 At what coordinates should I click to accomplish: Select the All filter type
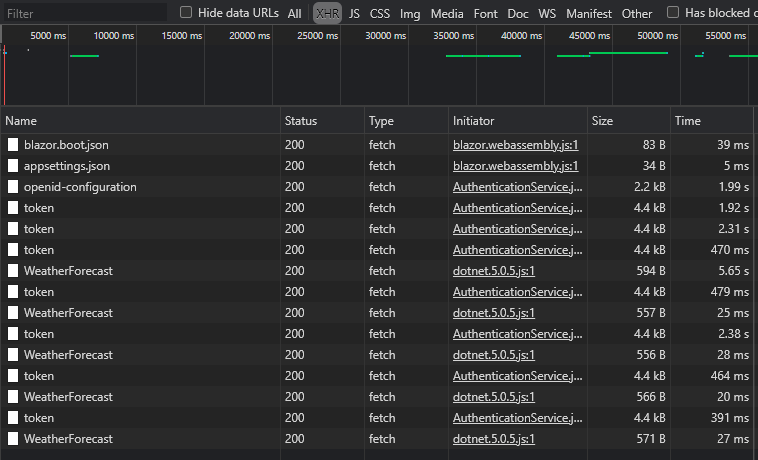click(294, 14)
